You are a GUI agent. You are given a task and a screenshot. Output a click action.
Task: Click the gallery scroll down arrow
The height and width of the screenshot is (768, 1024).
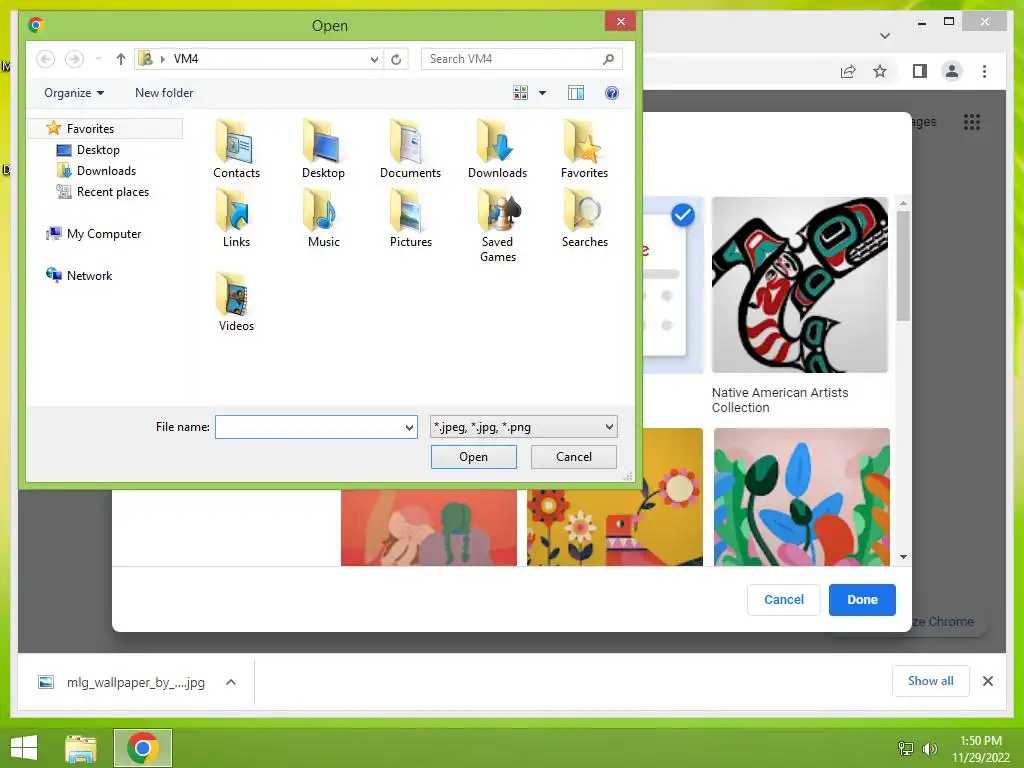(x=903, y=557)
